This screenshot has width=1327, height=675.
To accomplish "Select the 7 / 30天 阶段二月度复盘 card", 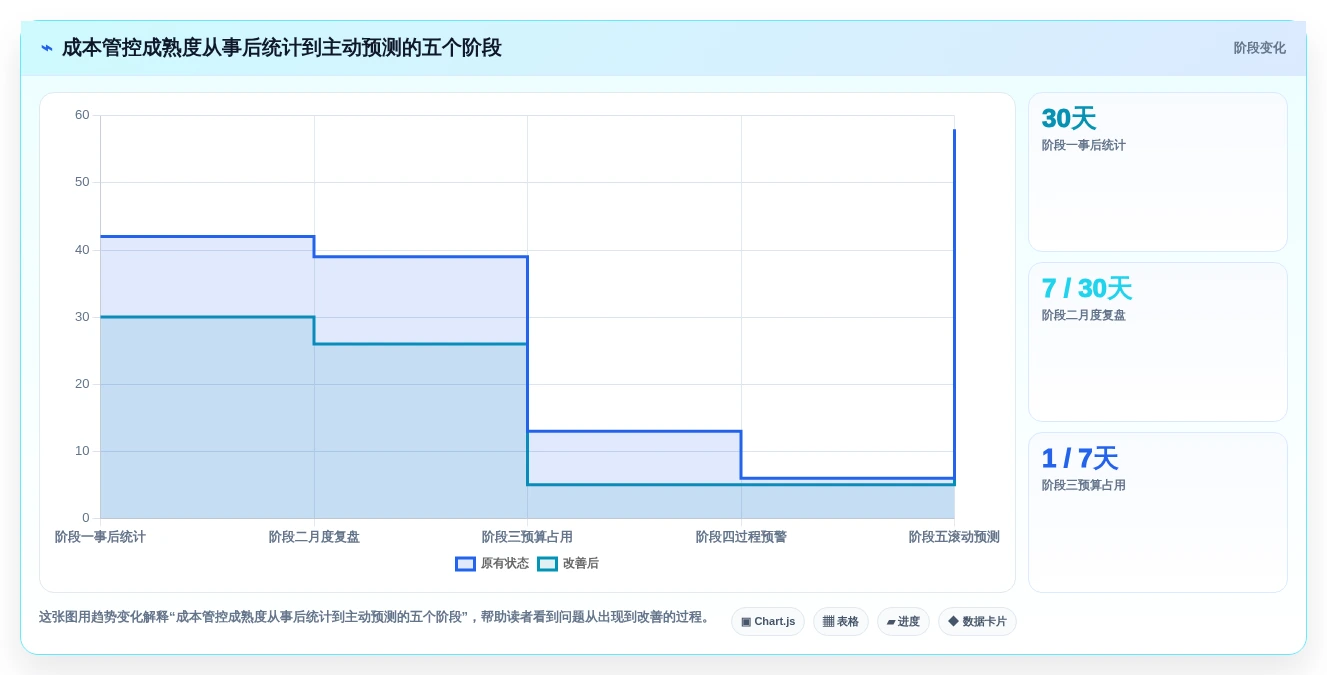I will coord(1158,342).
